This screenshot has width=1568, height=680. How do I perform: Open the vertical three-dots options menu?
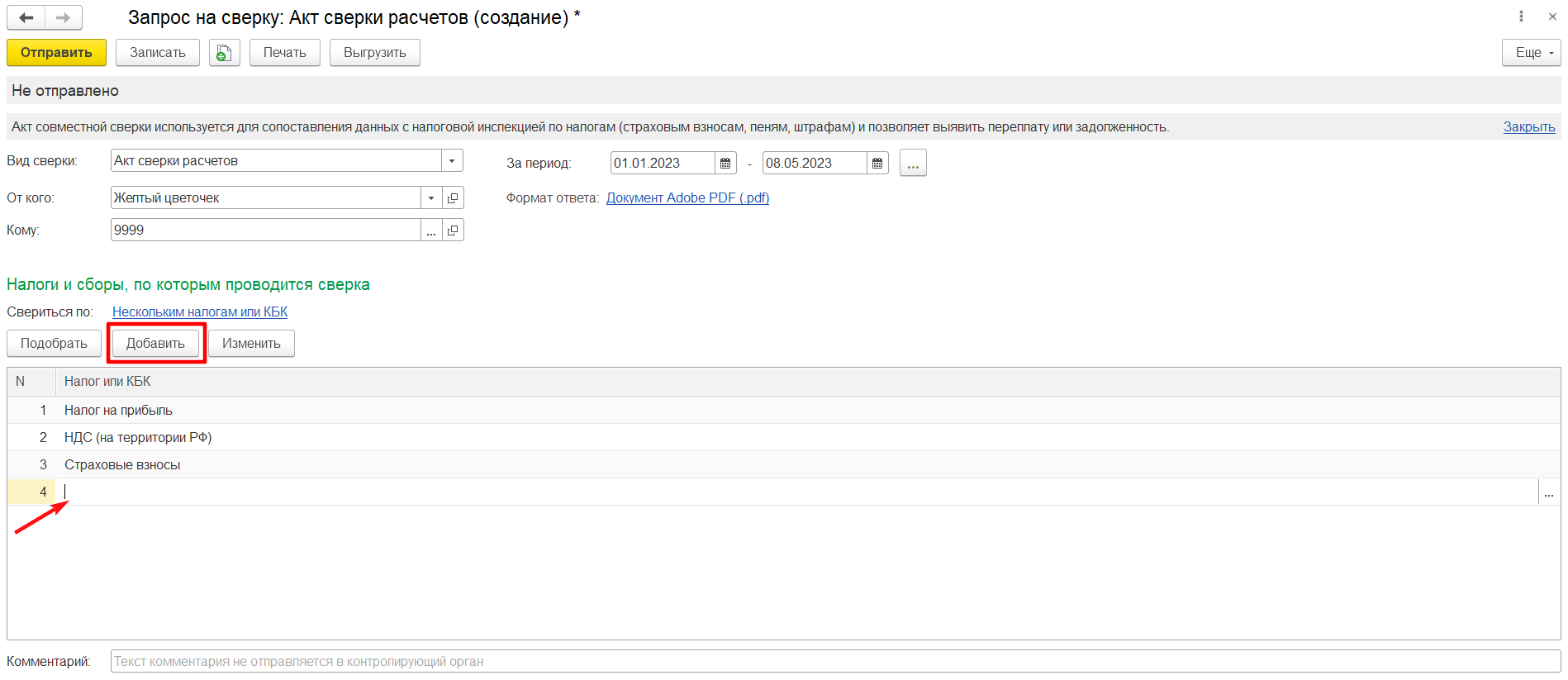[1521, 17]
